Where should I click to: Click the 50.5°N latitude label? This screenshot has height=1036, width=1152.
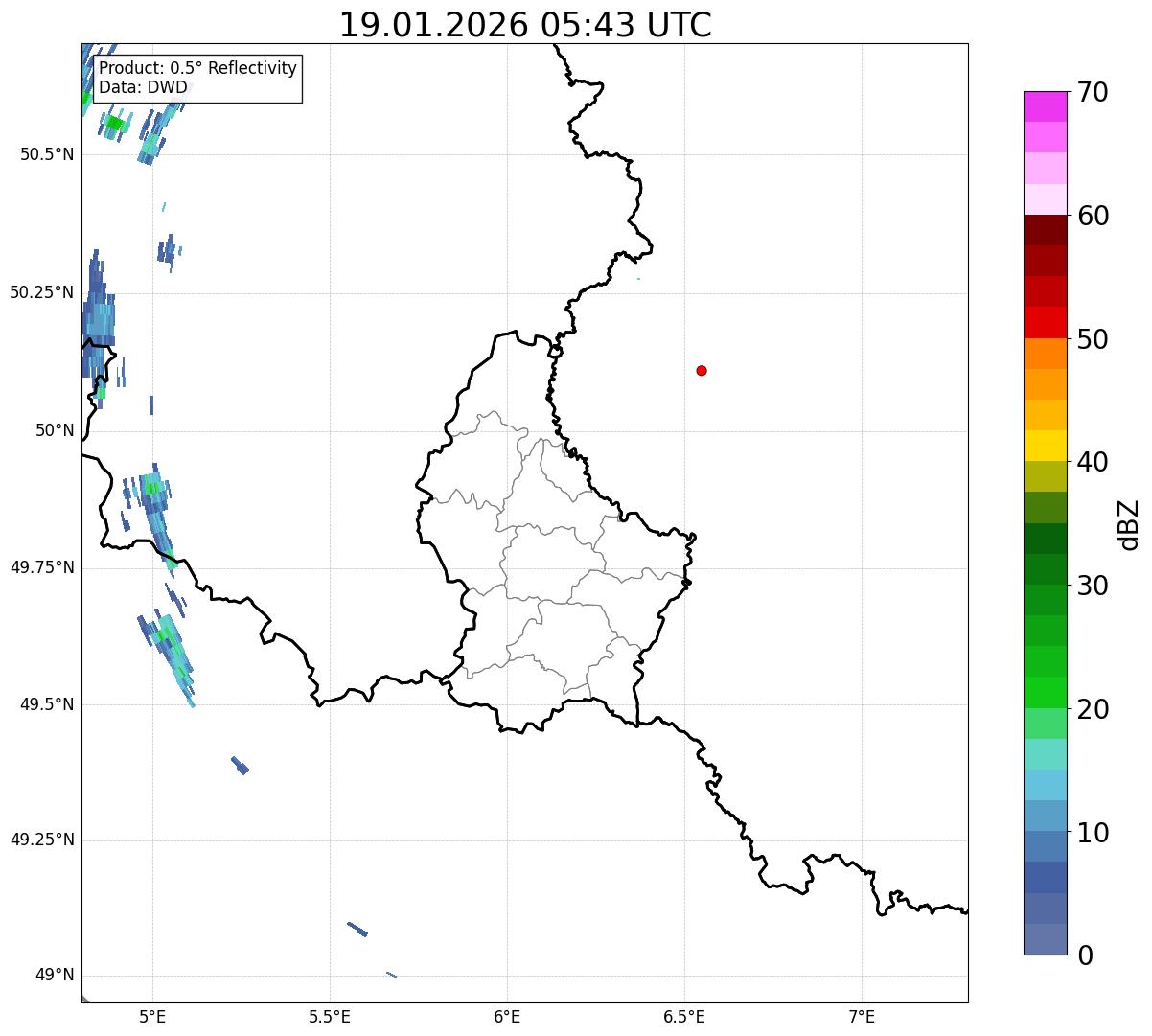coord(47,154)
